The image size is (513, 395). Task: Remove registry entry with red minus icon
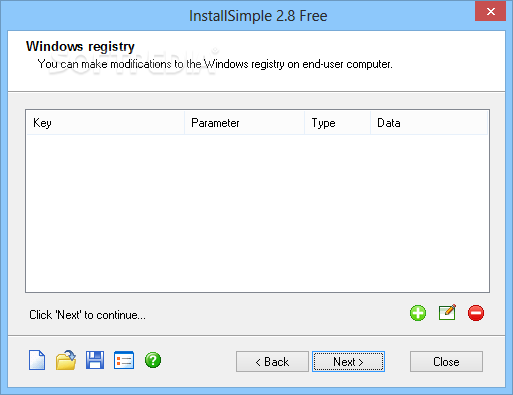pyautogui.click(x=476, y=313)
